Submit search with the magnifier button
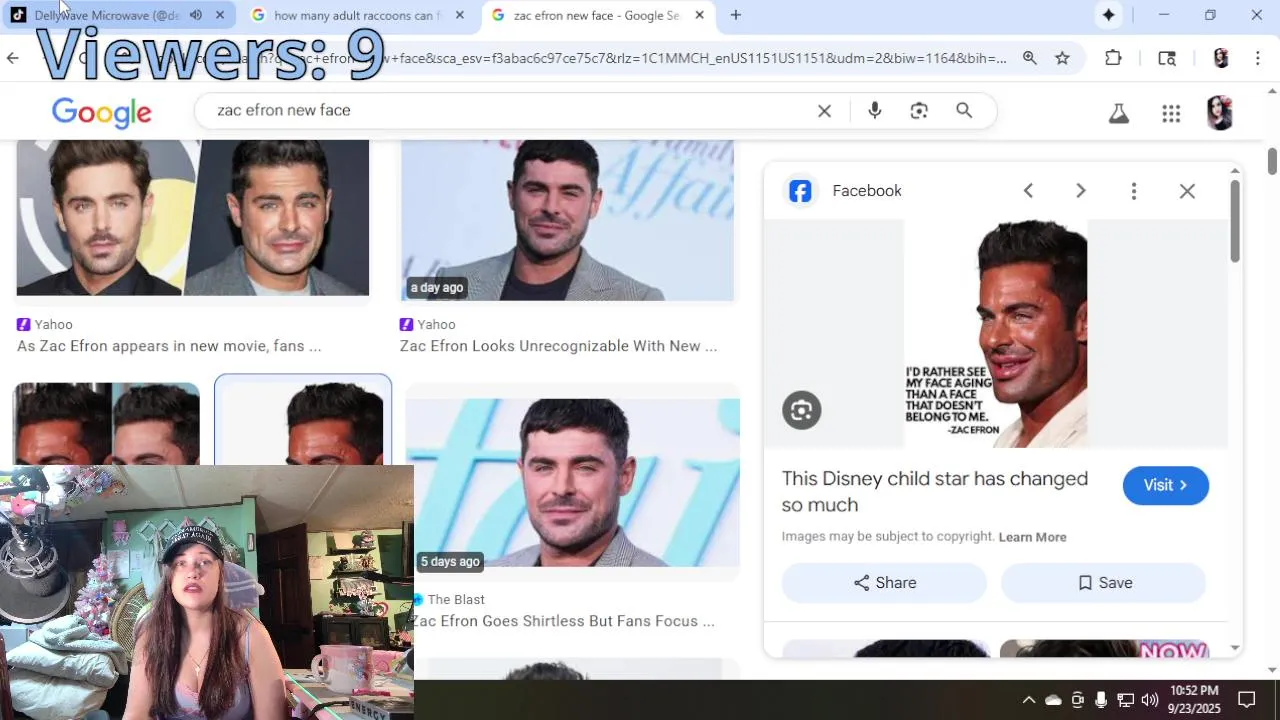 [964, 111]
